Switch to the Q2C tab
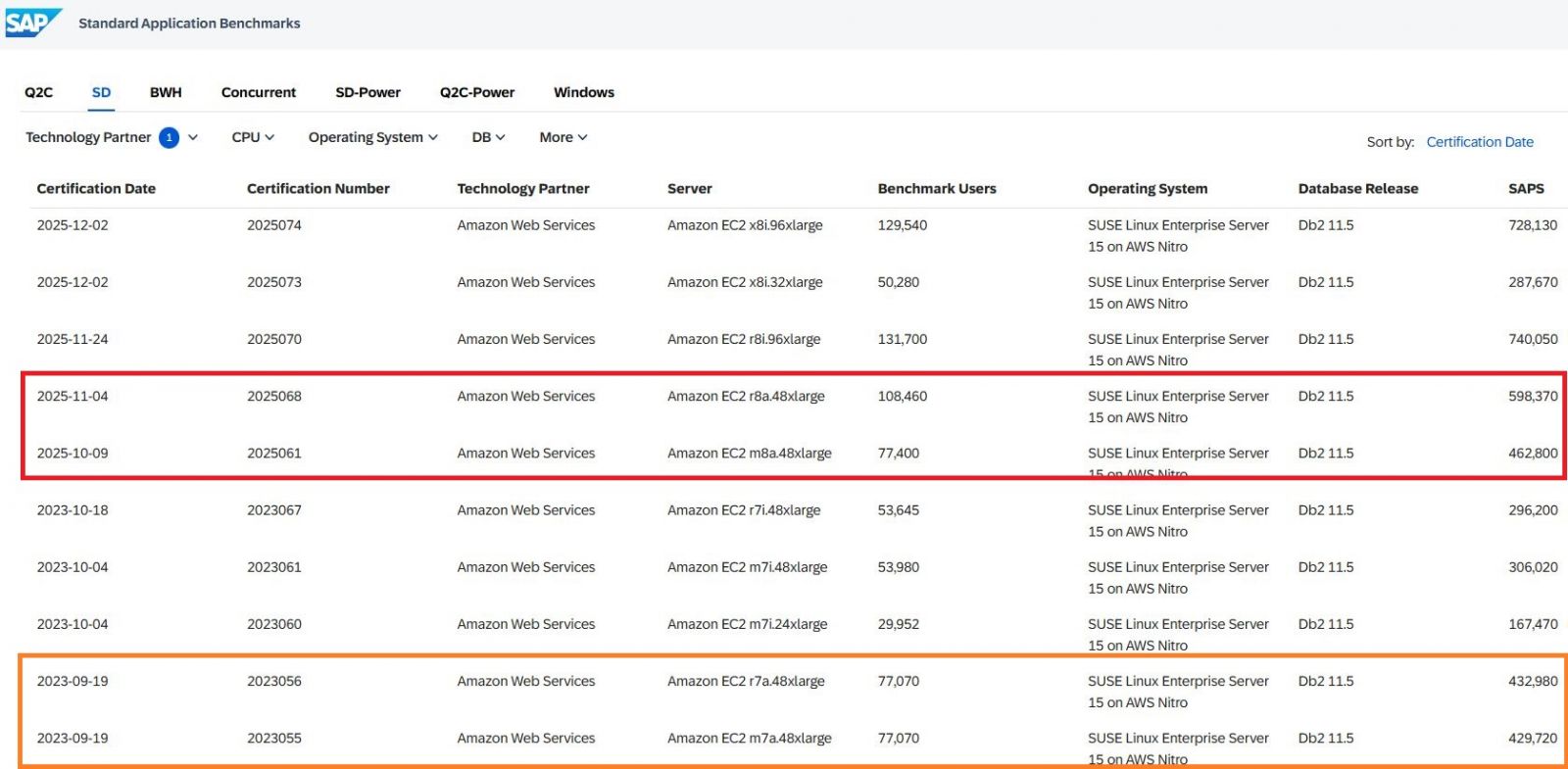The width and height of the screenshot is (1568, 769). click(x=39, y=92)
